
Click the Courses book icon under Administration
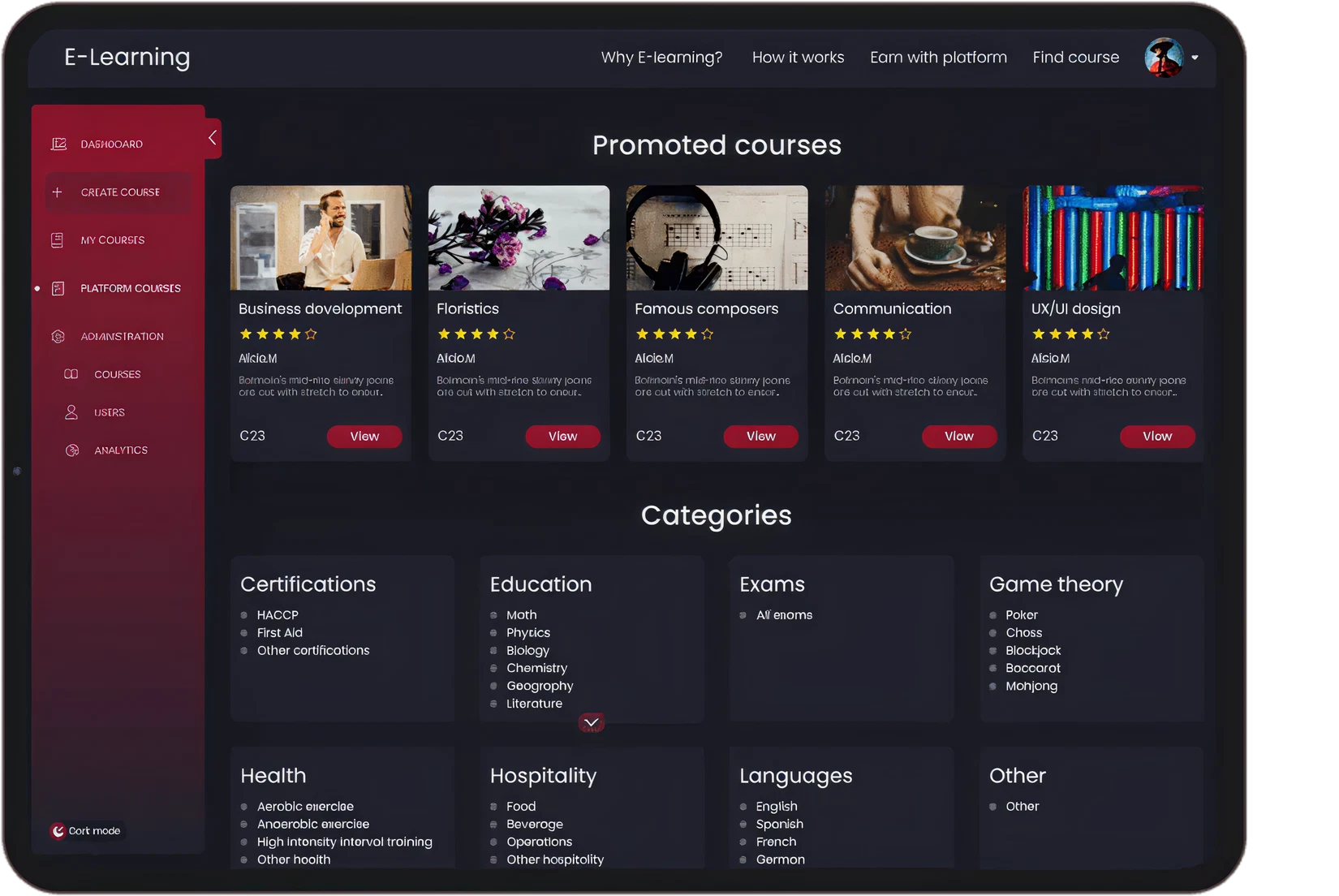[71, 374]
